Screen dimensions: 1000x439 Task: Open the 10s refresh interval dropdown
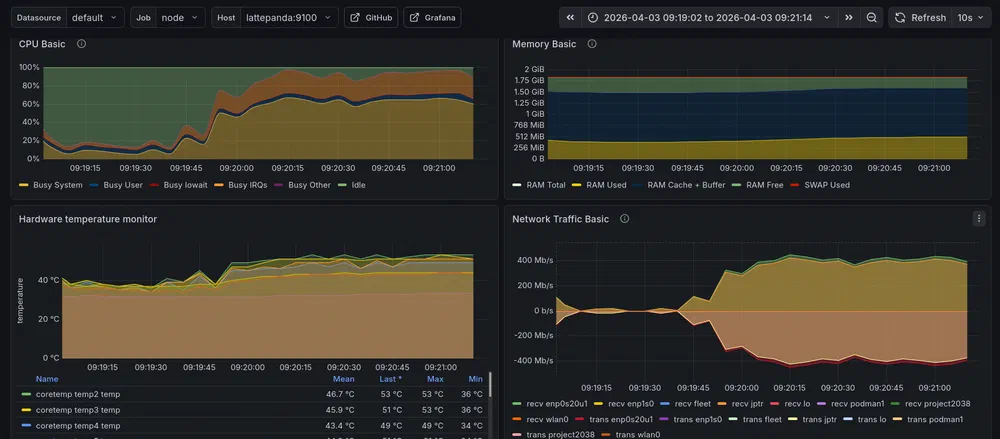[x=971, y=18]
